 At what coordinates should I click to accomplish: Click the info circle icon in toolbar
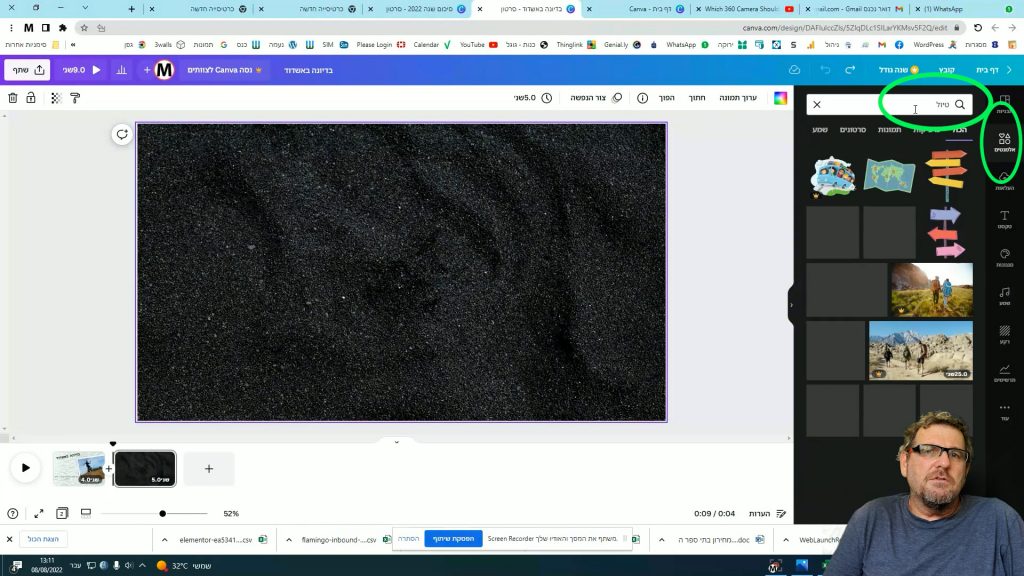pos(643,98)
